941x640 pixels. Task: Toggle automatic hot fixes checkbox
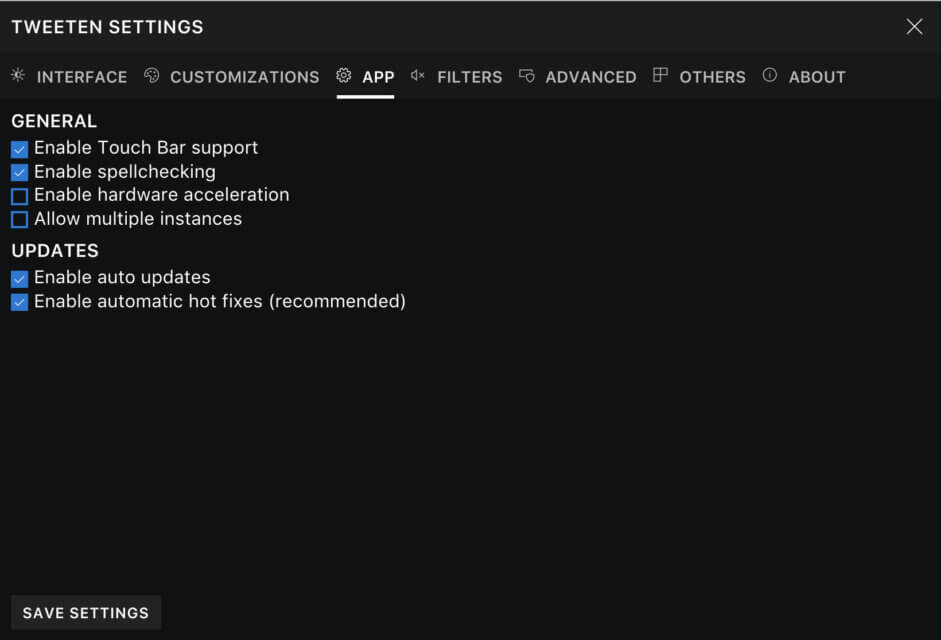point(19,302)
